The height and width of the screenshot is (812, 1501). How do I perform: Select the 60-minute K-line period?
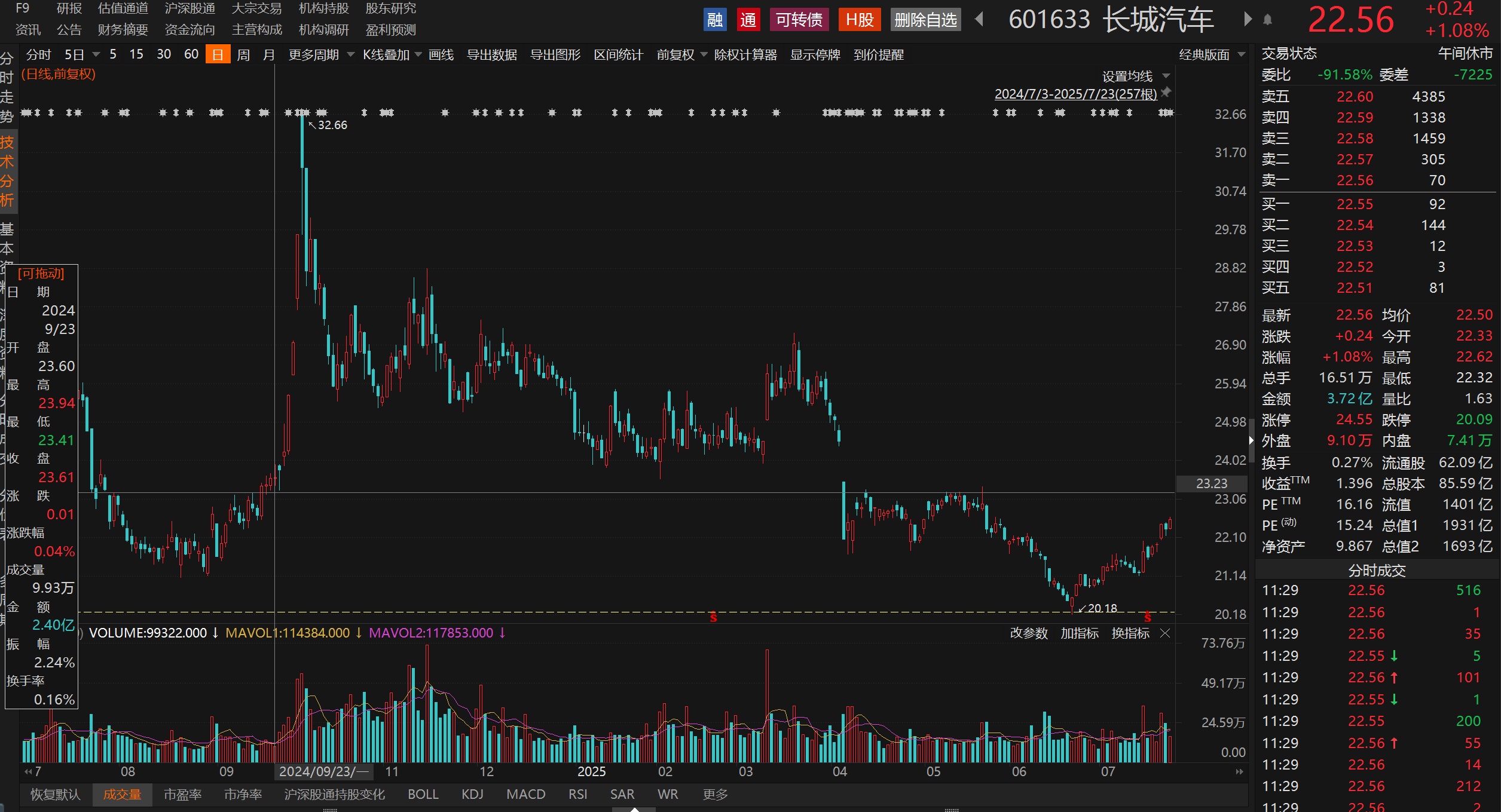[191, 54]
